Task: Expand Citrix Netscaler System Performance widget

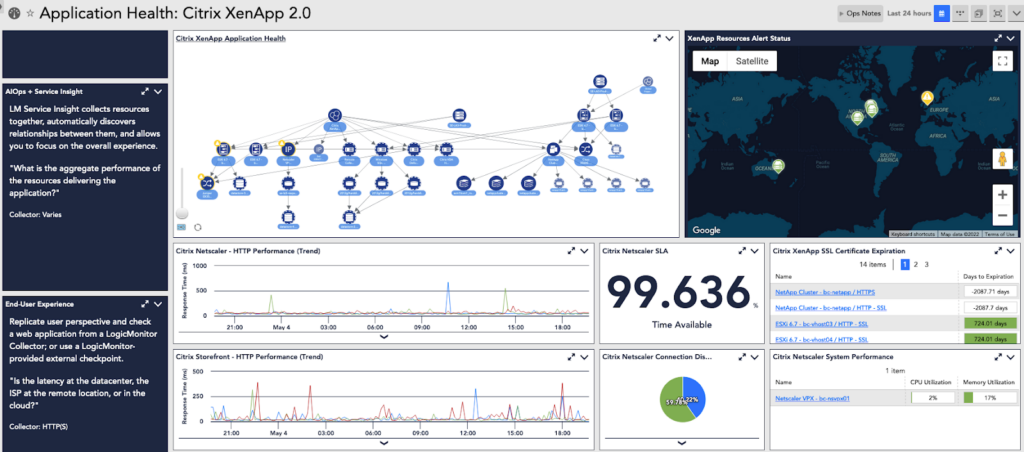Action: (x=999, y=357)
